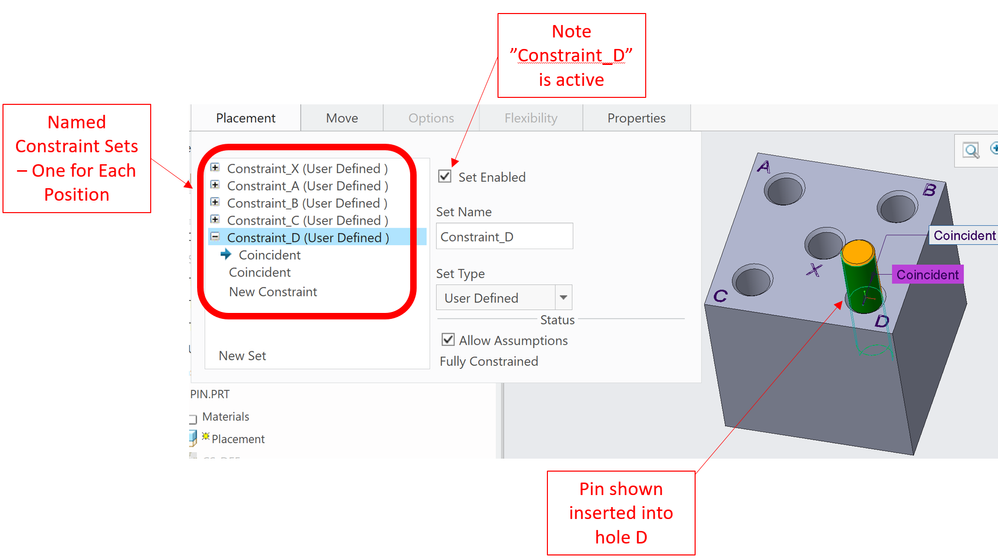This screenshot has height=559, width=998.
Task: Click the Materials icon in model tree
Action: [x=193, y=418]
